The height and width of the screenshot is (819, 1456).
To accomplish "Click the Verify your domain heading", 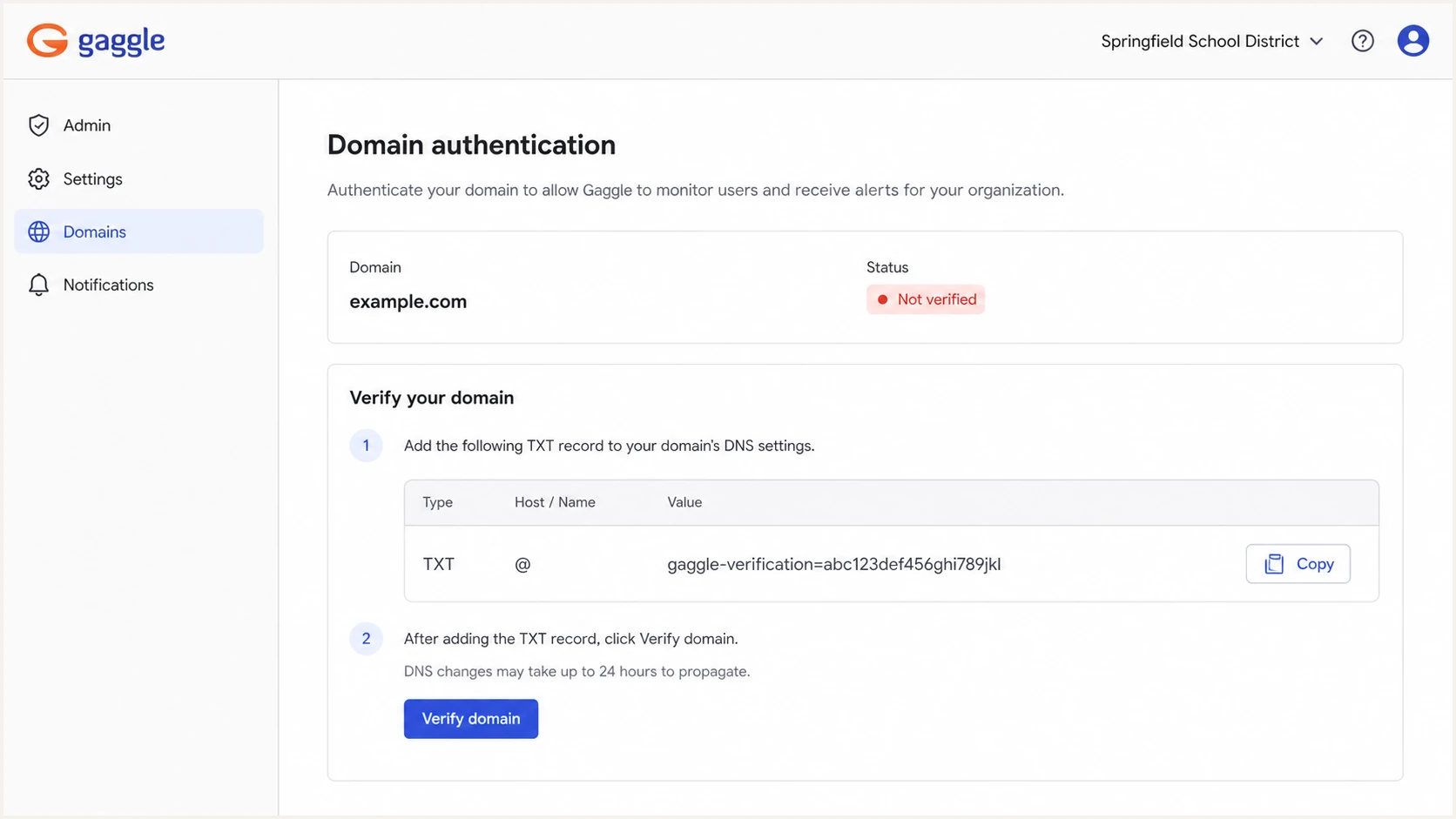I will 431,398.
